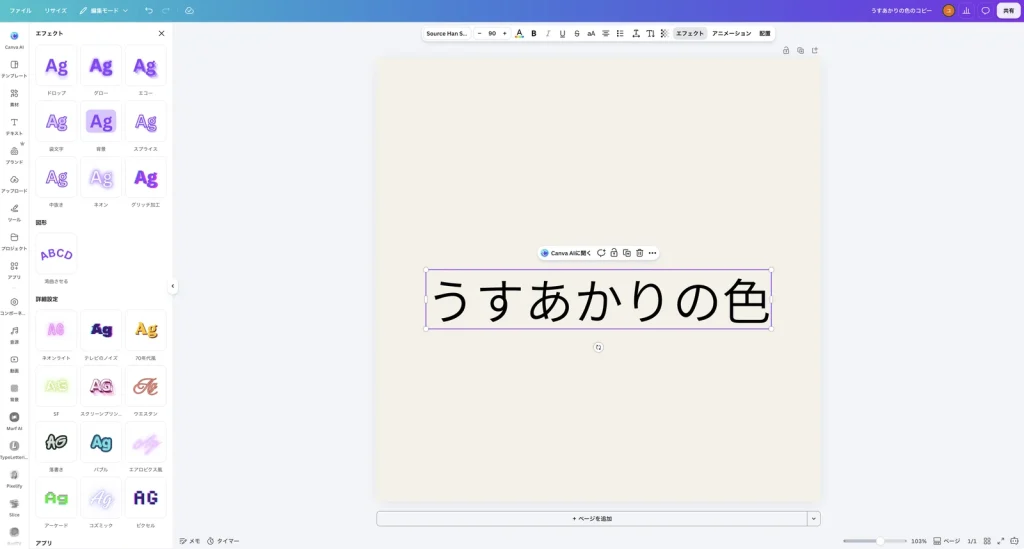The height and width of the screenshot is (549, 1024).
Task: Open more options (…) on floating toolbar
Action: click(652, 253)
